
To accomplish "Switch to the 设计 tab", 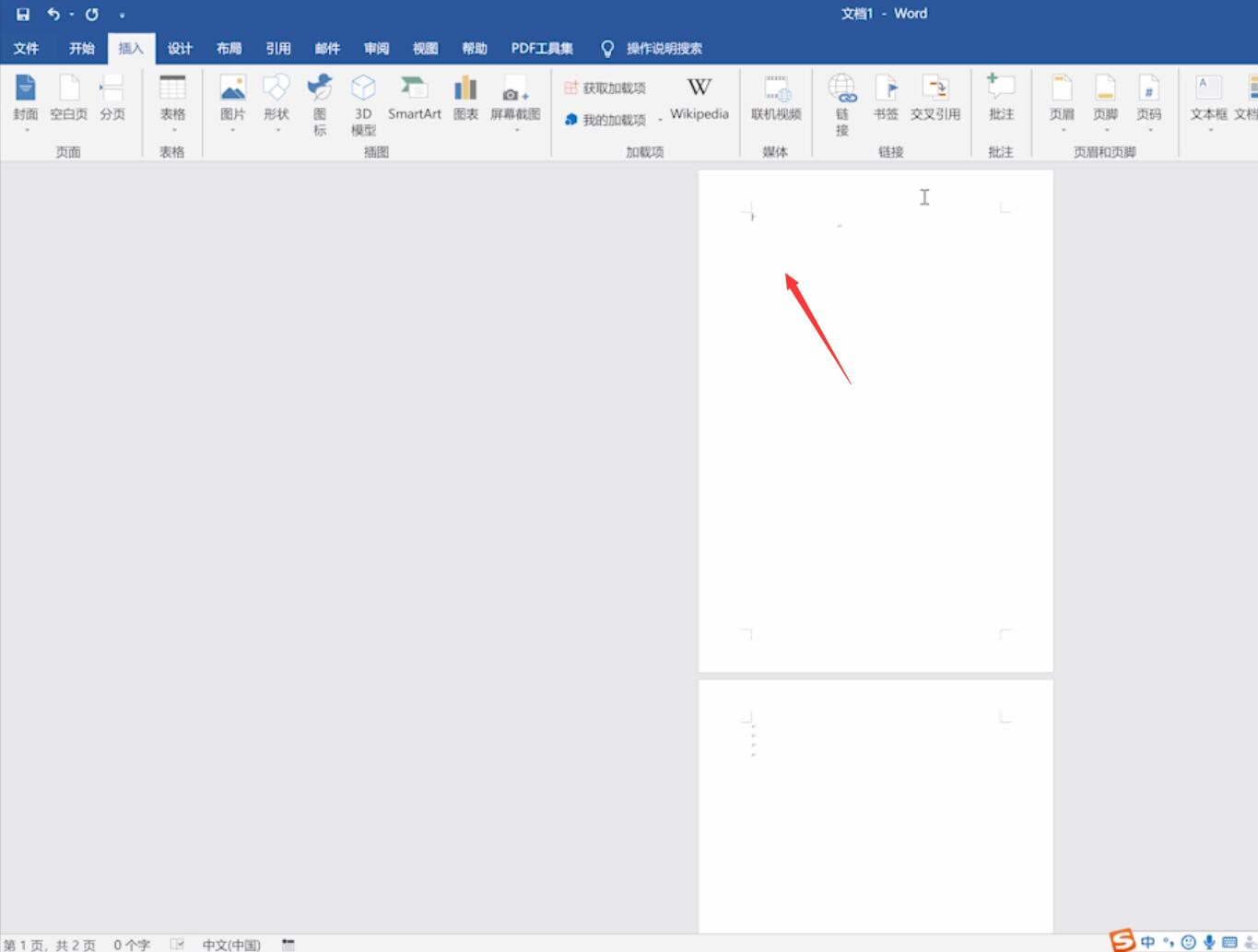I will coord(180,48).
